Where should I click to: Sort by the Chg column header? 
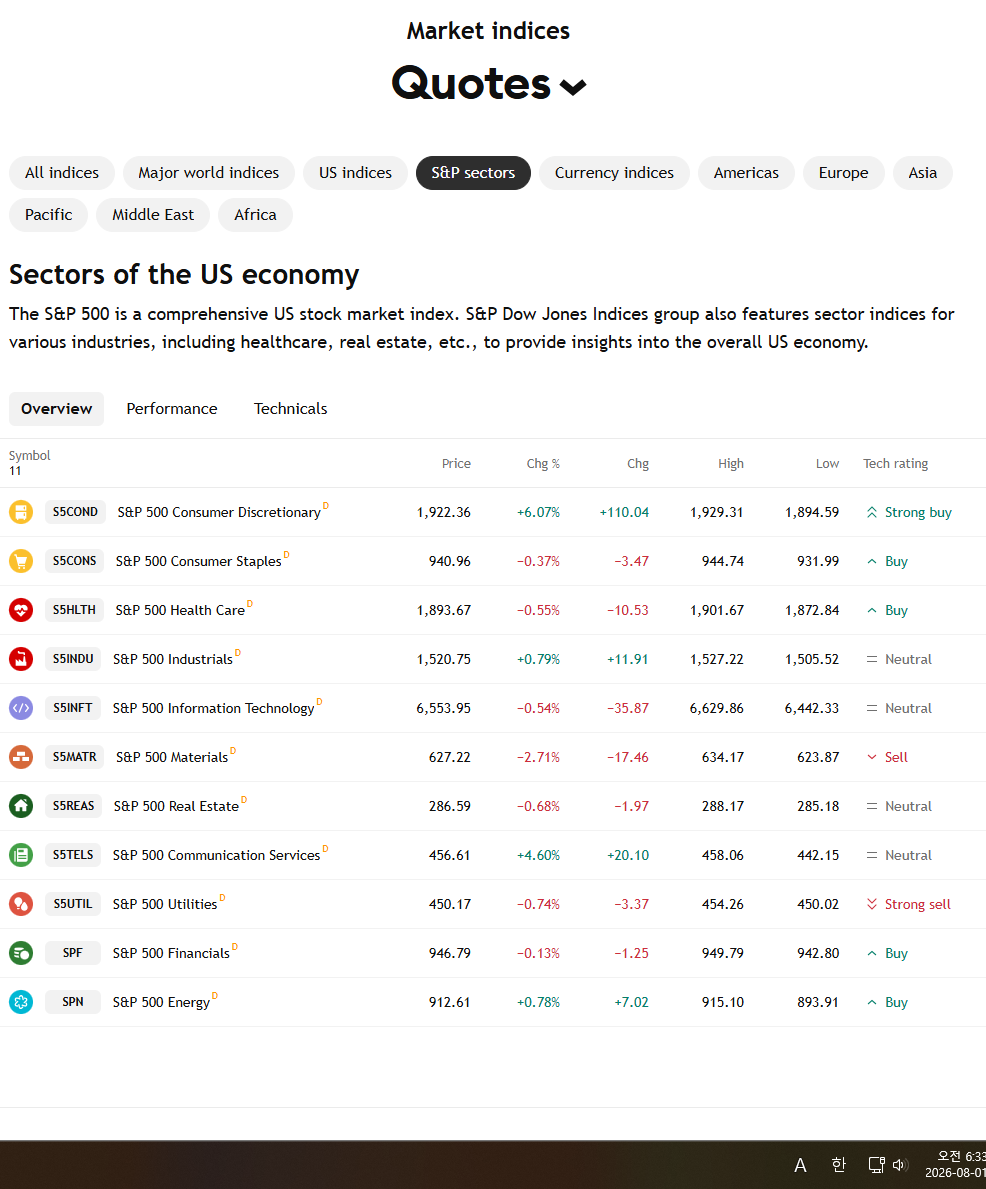click(x=638, y=463)
